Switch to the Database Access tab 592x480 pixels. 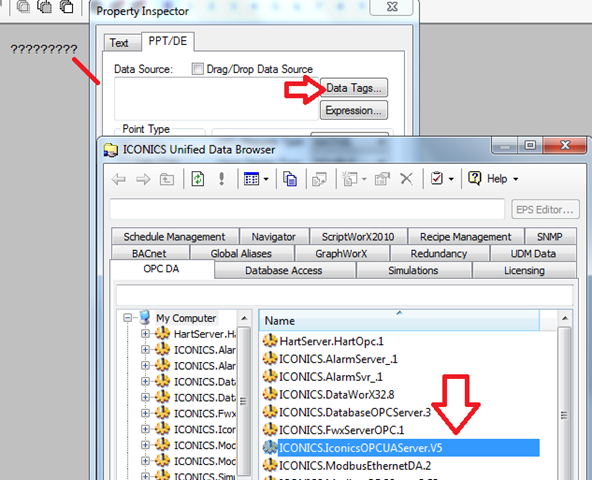(285, 270)
